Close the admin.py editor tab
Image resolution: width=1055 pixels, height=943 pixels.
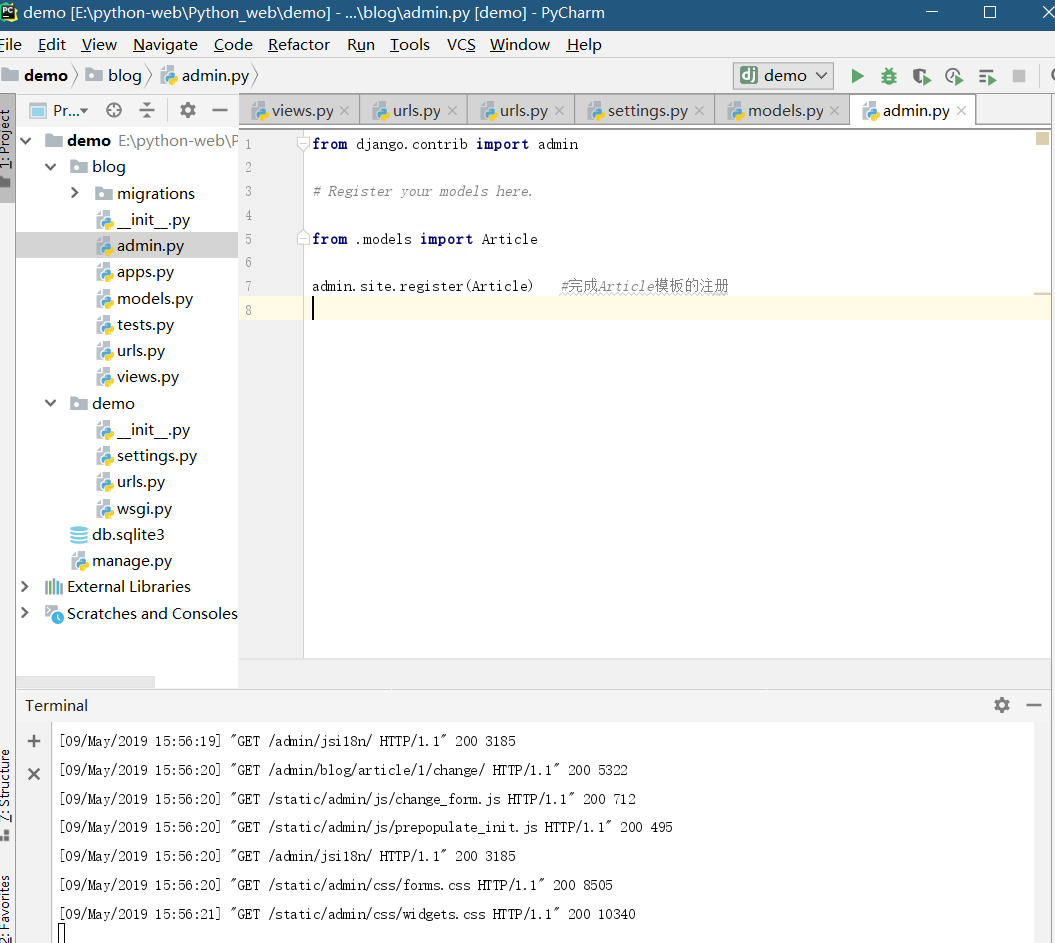(x=961, y=110)
